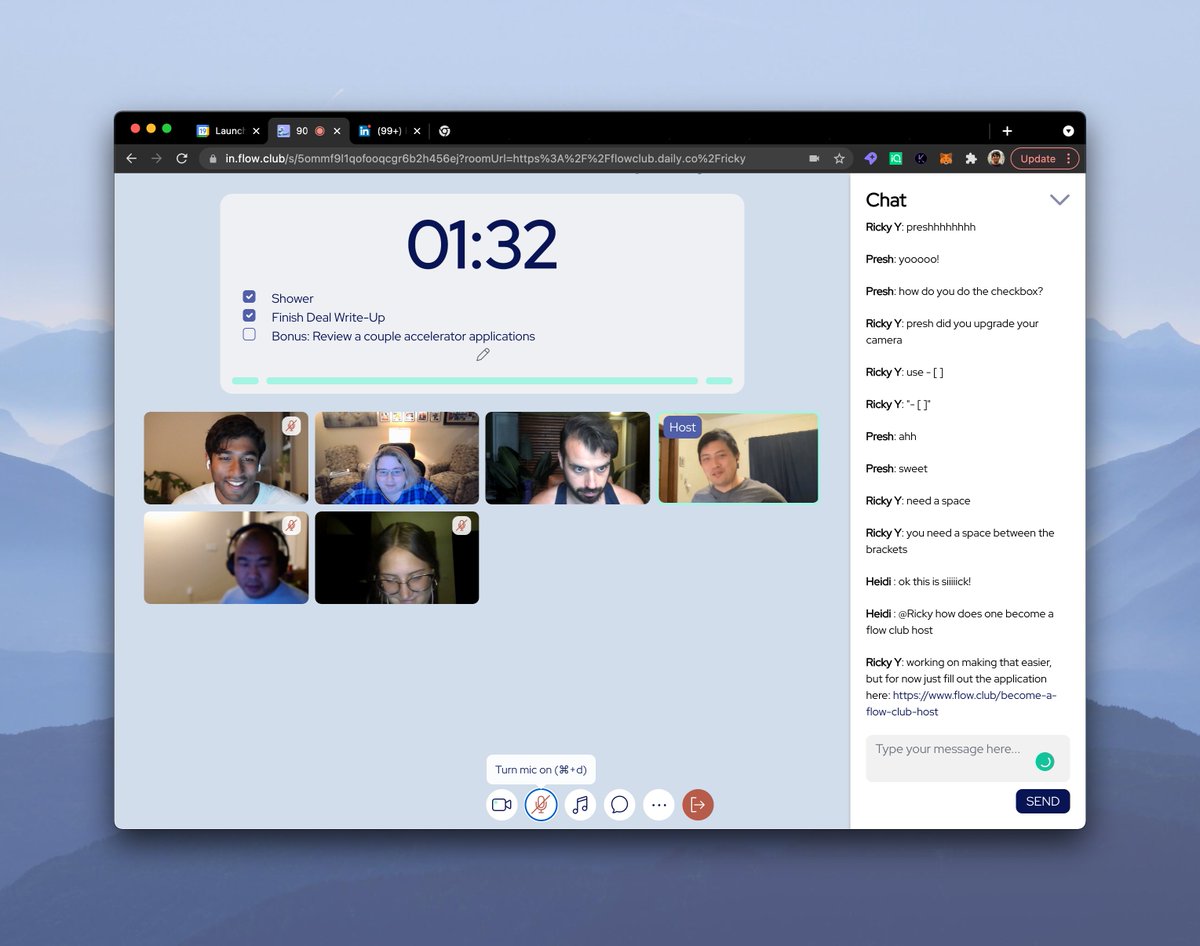Screen dimensions: 1200x946
Task: Close the Launch tab
Action: [x=256, y=131]
